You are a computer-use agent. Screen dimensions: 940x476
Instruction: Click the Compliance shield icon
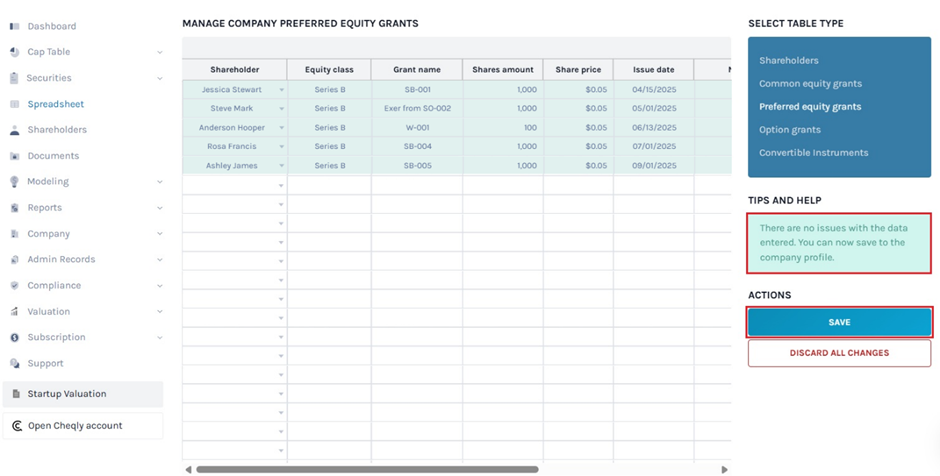(14, 285)
